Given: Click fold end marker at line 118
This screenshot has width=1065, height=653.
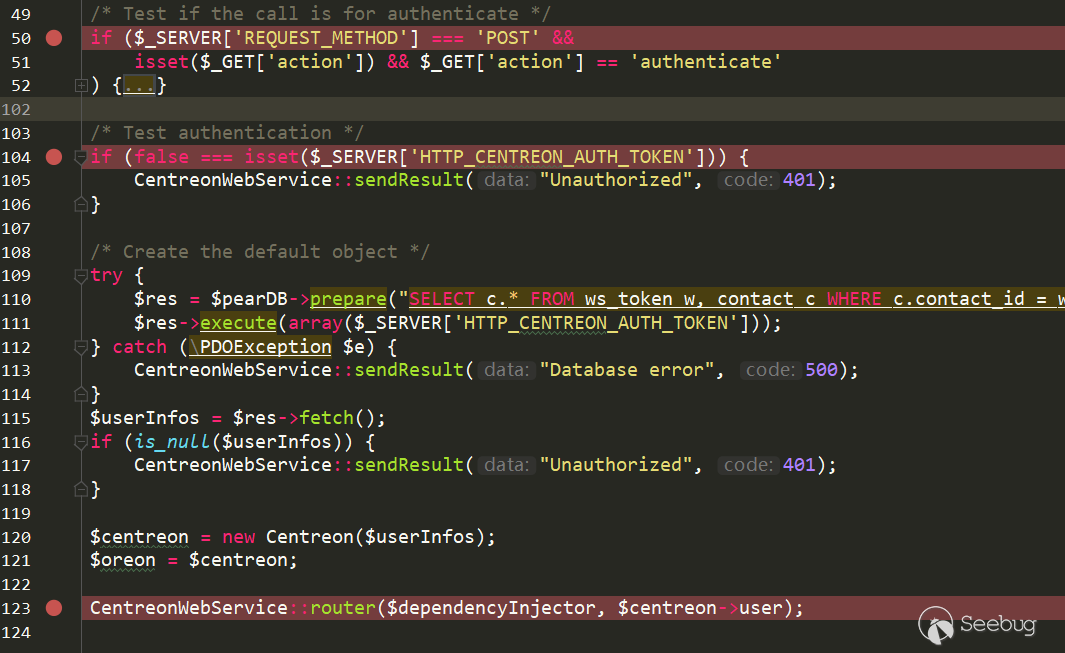Looking at the screenshot, I should 81,489.
